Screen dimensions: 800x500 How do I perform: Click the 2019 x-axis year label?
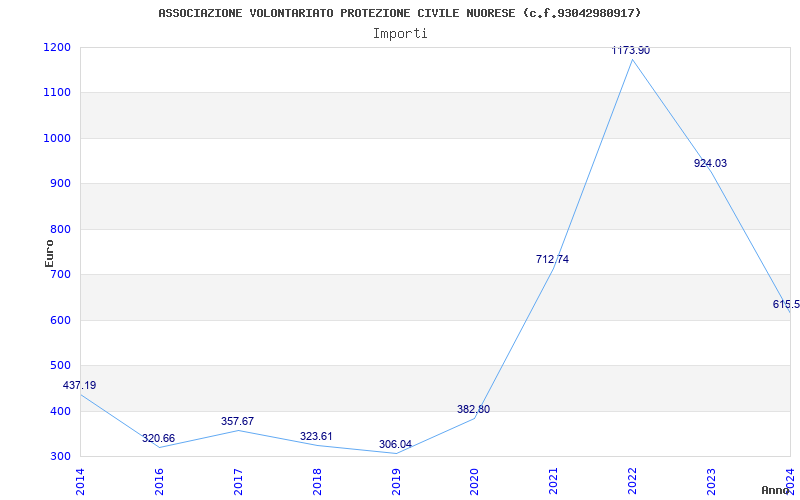click(395, 481)
